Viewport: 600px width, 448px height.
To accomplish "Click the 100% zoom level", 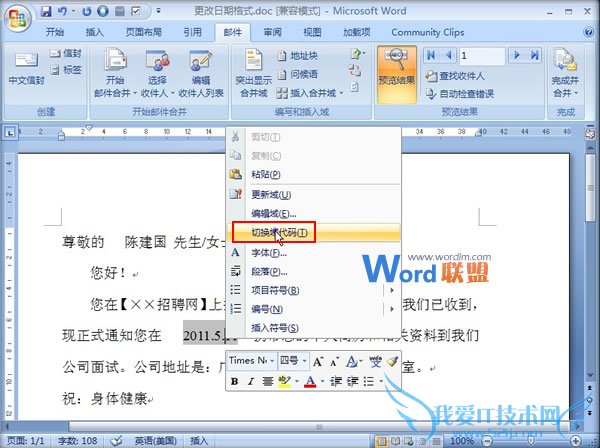I will coord(462,441).
